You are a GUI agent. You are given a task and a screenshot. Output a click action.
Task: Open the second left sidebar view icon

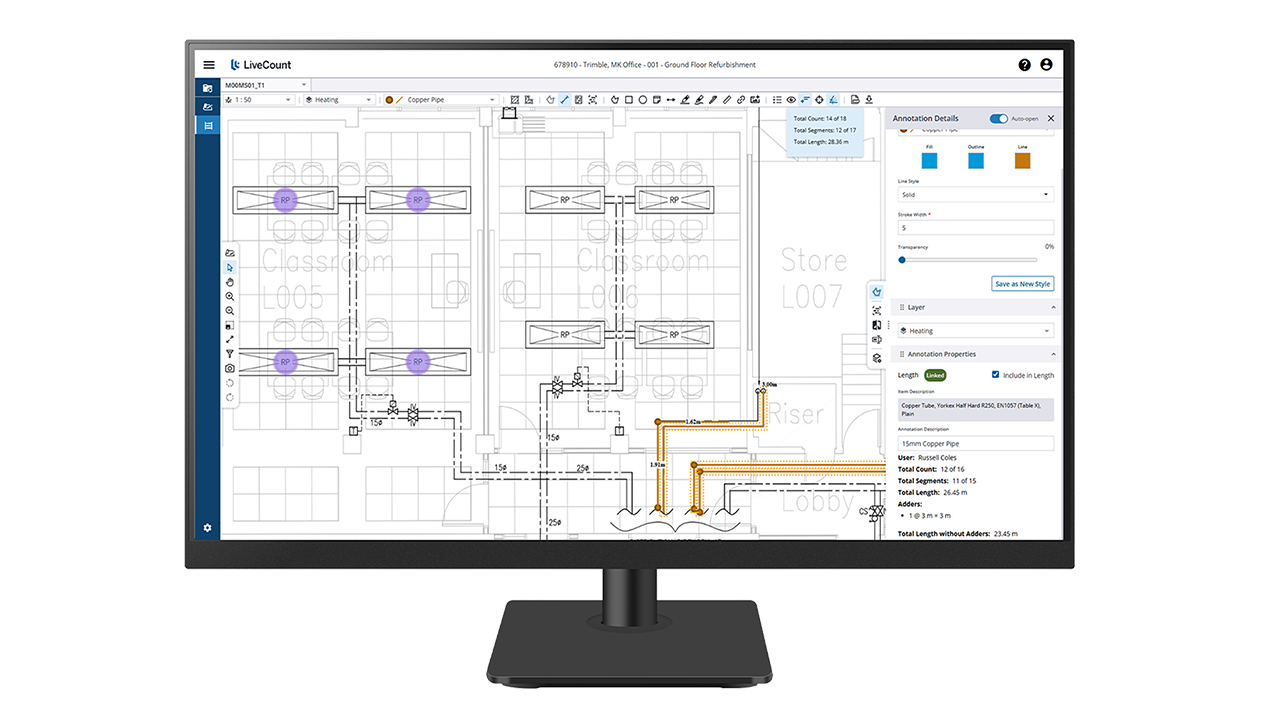coord(208,107)
